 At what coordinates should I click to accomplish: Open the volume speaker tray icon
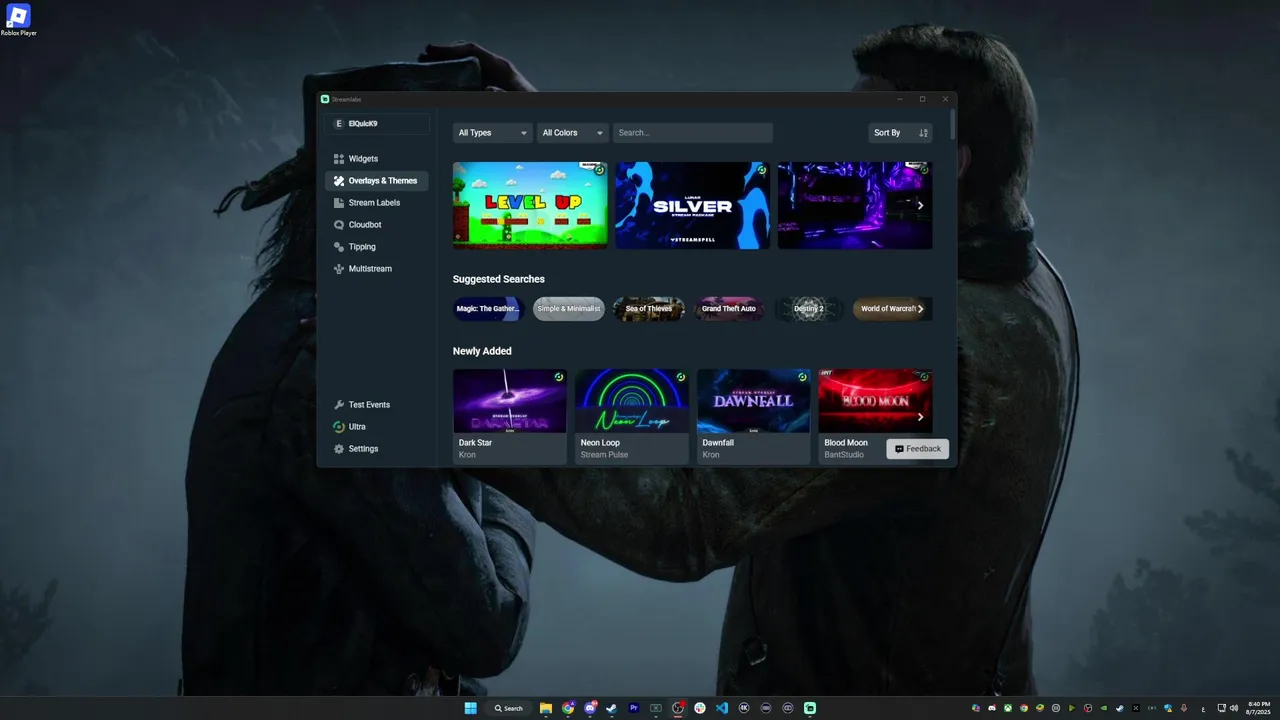coord(1234,708)
